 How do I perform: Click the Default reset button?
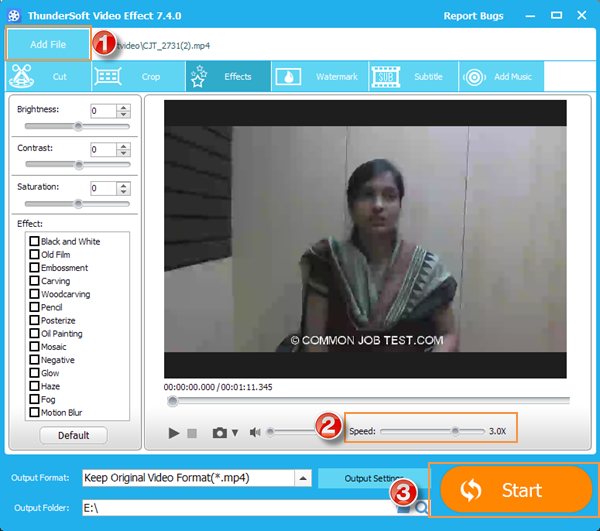pos(74,435)
